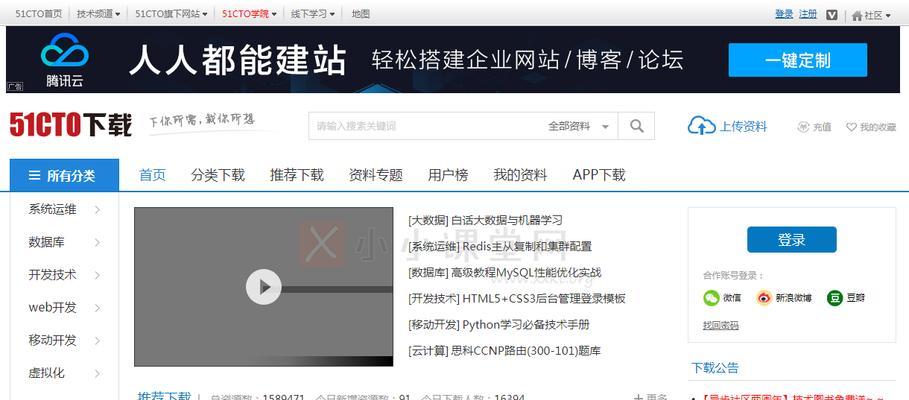Click the 下载公告 heading
The height and width of the screenshot is (400, 909).
coord(715,368)
